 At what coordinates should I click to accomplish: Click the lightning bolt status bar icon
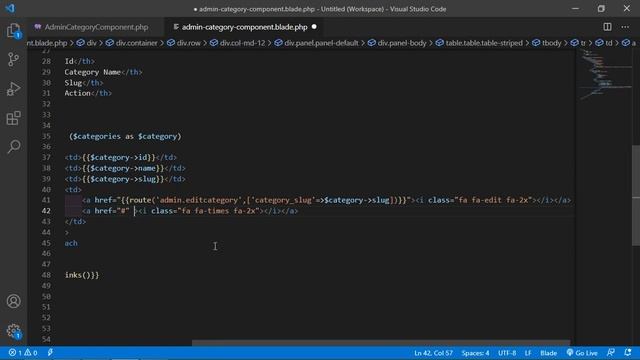click(50, 353)
